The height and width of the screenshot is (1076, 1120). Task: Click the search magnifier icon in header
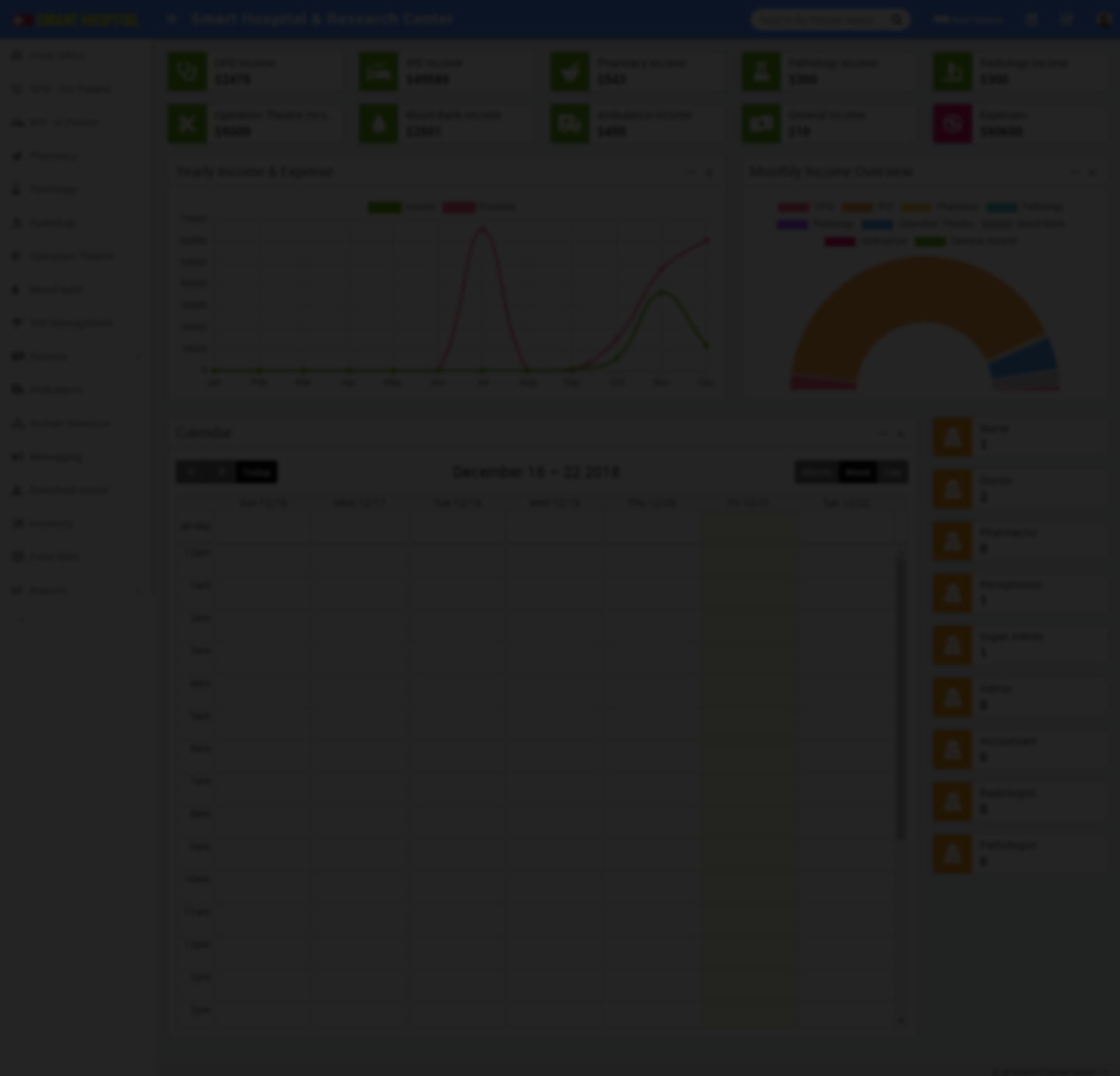[x=897, y=19]
